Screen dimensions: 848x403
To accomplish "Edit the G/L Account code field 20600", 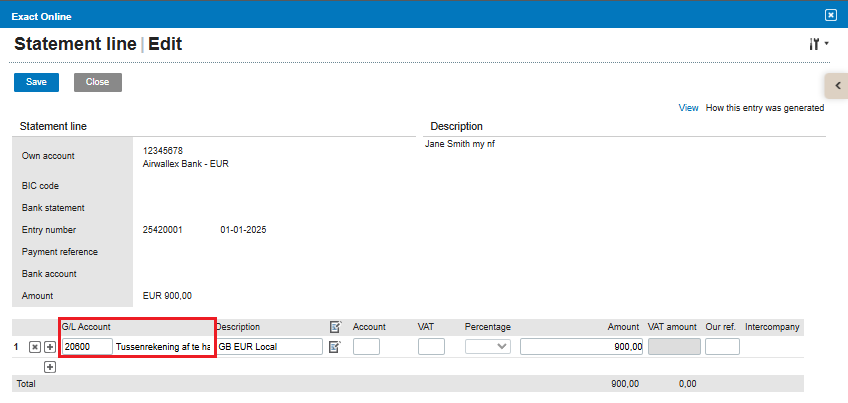I will point(88,347).
